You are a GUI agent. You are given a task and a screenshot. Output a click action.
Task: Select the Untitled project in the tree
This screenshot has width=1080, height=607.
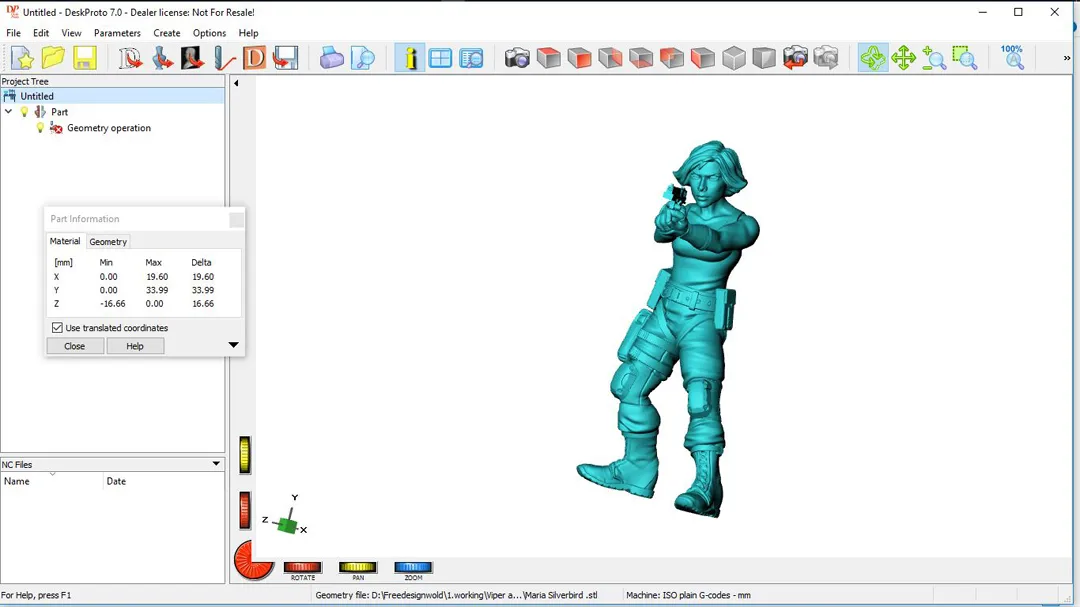[x=37, y=96]
